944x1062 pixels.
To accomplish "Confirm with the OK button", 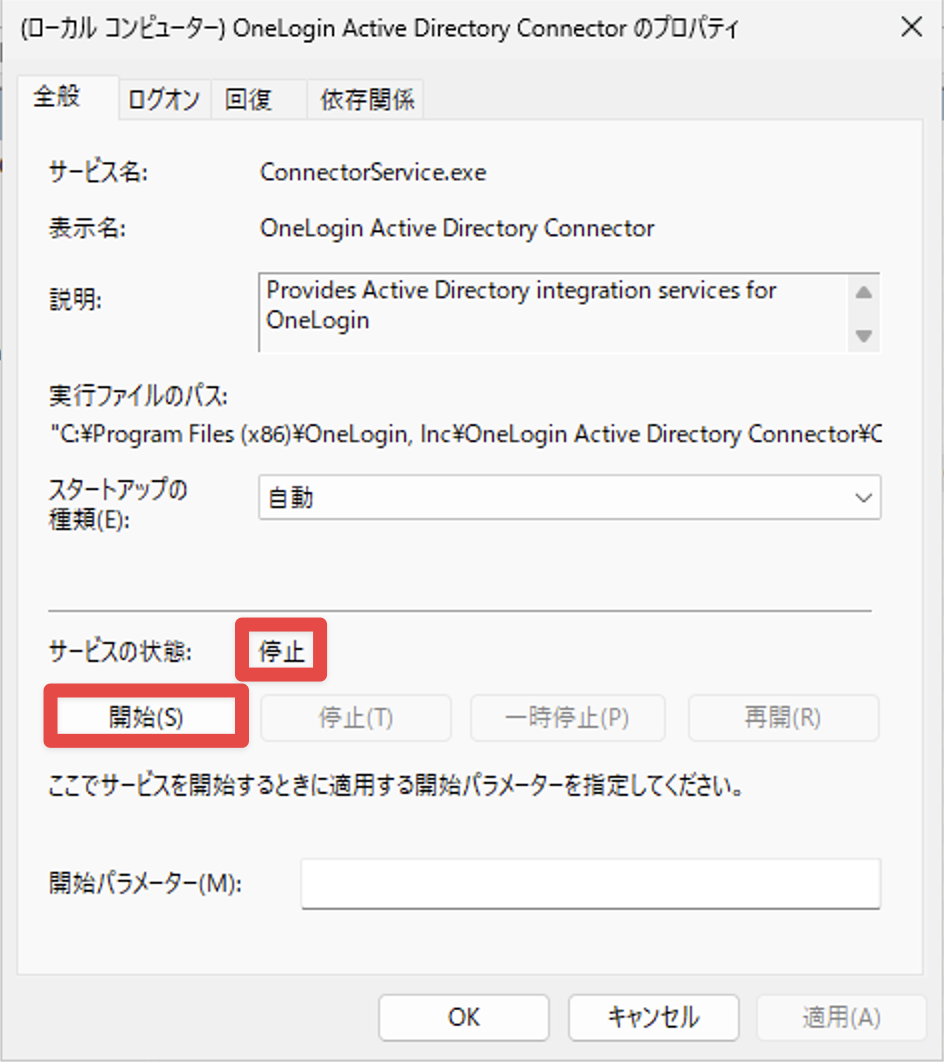I will 464,1017.
